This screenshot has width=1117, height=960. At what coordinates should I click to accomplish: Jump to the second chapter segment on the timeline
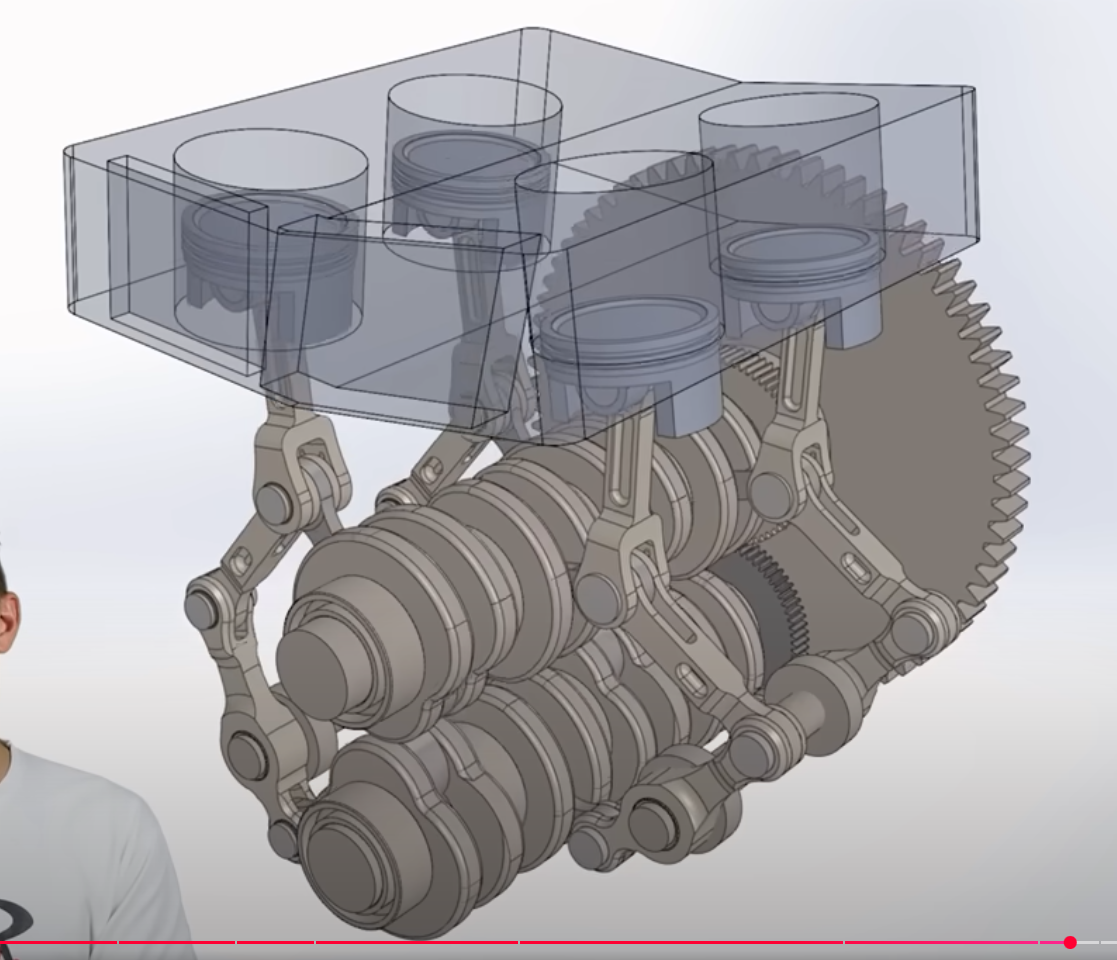(x=177, y=942)
